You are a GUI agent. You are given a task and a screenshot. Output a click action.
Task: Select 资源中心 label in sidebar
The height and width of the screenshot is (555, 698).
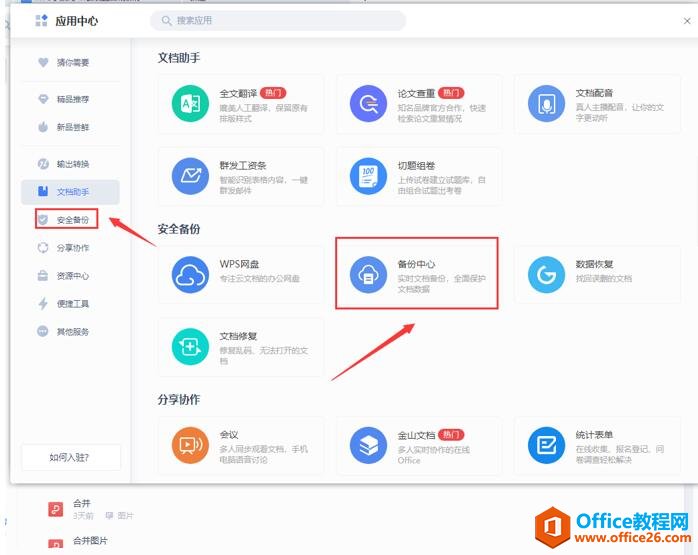coord(73,276)
